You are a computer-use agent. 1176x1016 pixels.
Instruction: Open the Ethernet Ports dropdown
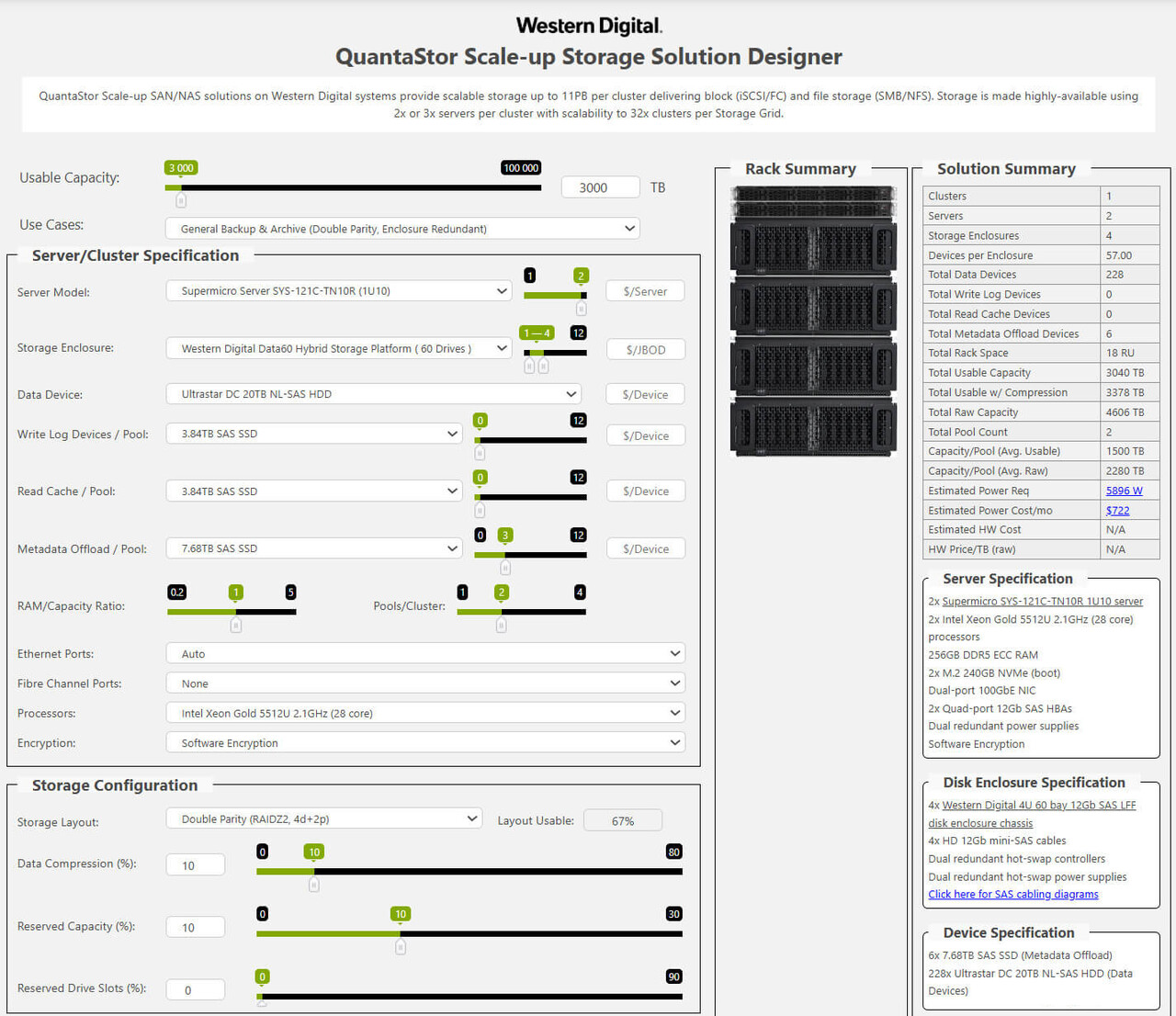pos(425,654)
